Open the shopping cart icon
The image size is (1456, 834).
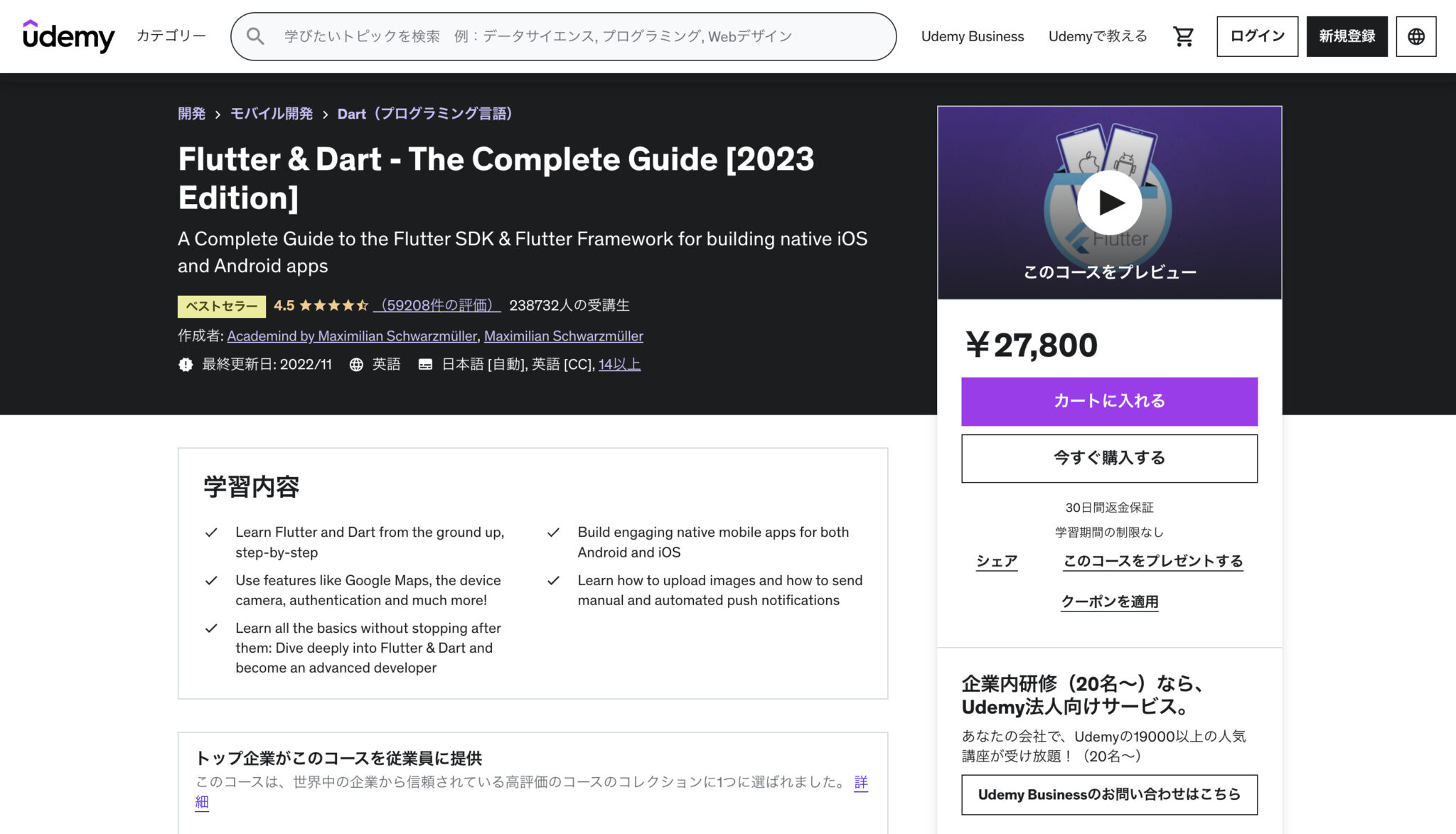coord(1182,36)
